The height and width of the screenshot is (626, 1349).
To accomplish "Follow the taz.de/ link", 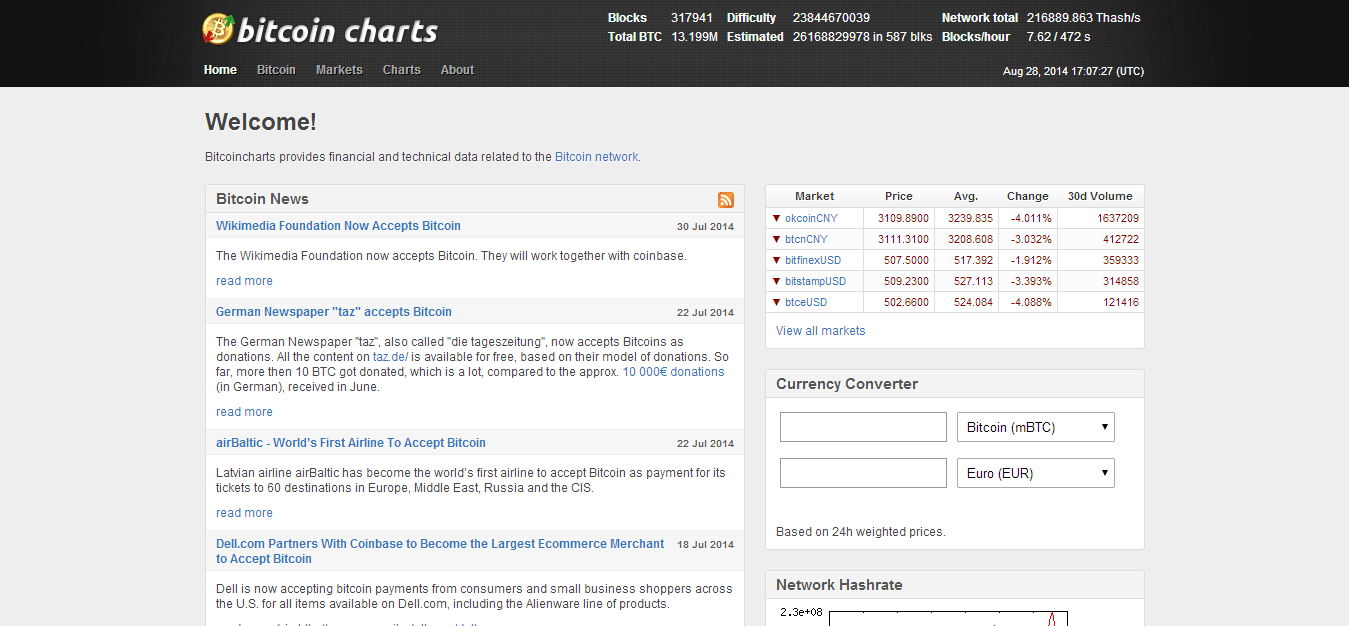I will tap(391, 357).
